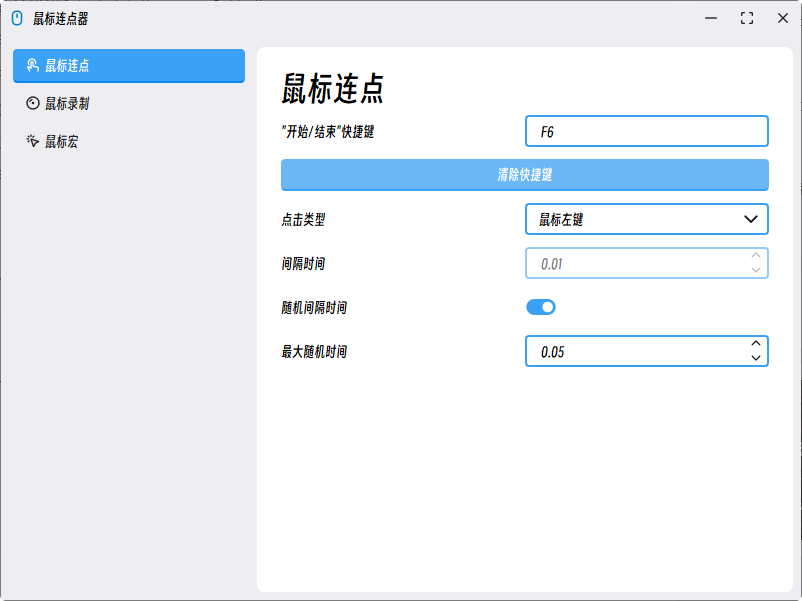The width and height of the screenshot is (802, 601).
Task: Click the minimize icon in the title bar
Action: pyautogui.click(x=712, y=17)
